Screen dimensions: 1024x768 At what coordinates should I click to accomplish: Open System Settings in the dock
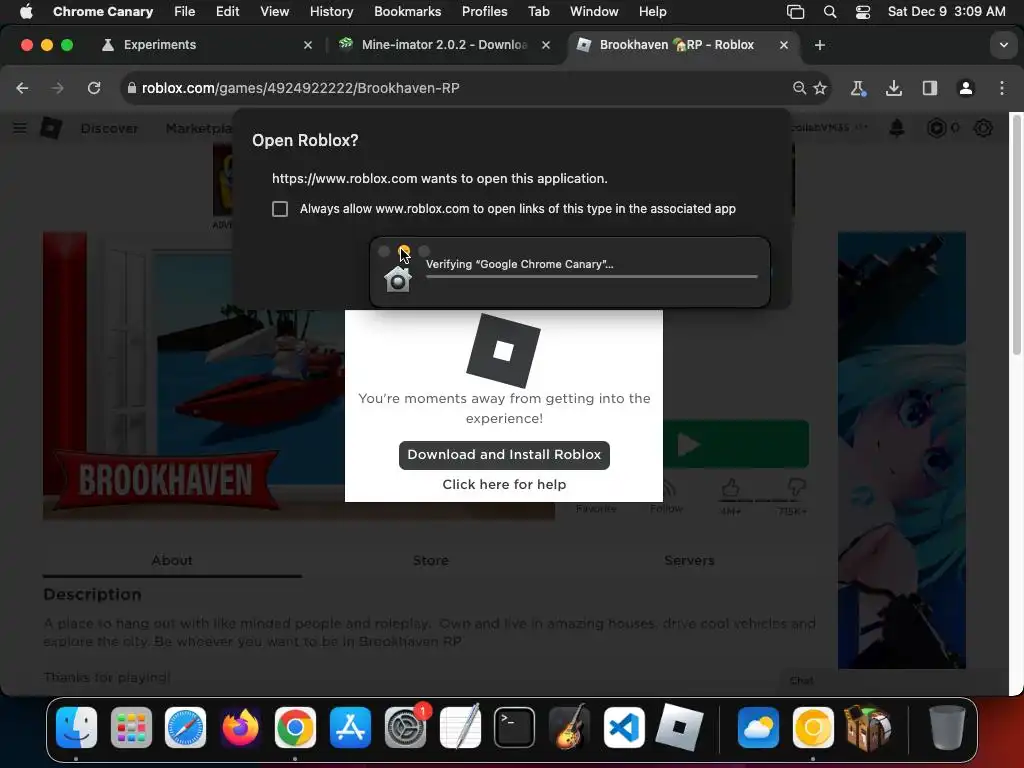tap(405, 727)
